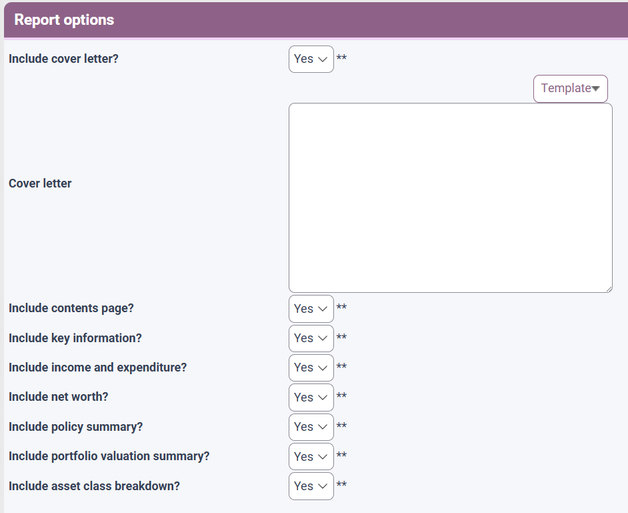Click the 'Include net worth?' label text
Viewport: 628px width, 513px height.
(58, 397)
